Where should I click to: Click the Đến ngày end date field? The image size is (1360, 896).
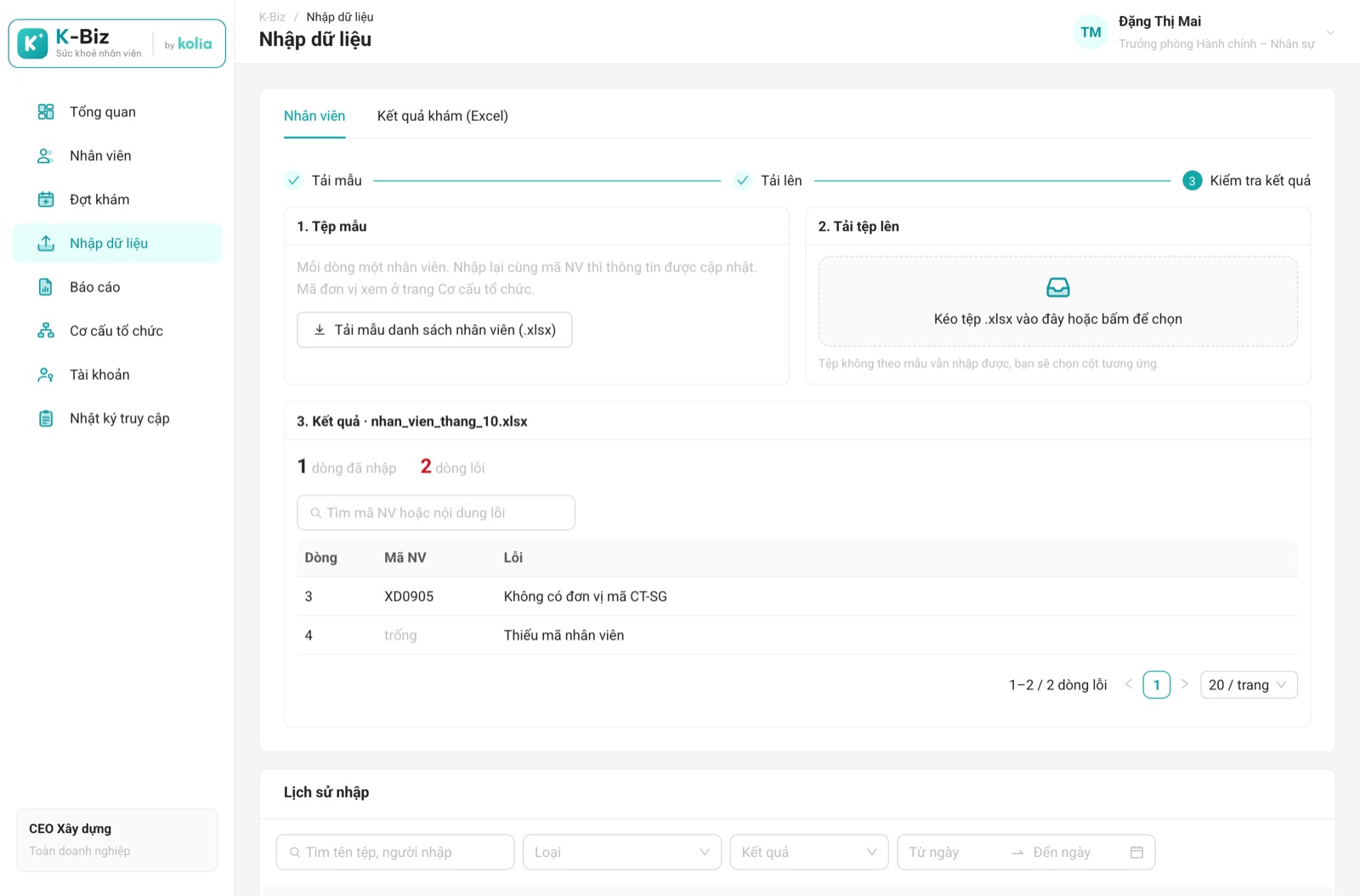[1073, 852]
